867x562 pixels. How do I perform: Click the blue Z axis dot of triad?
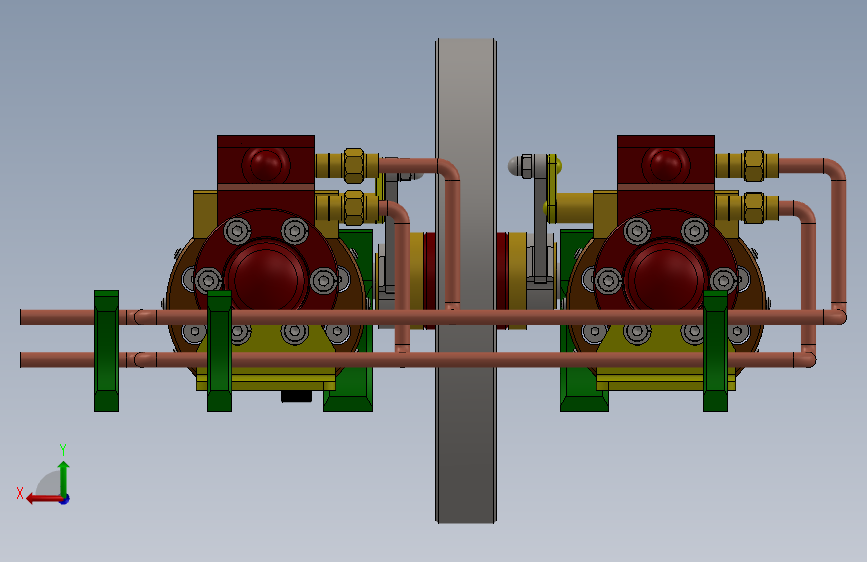65,499
